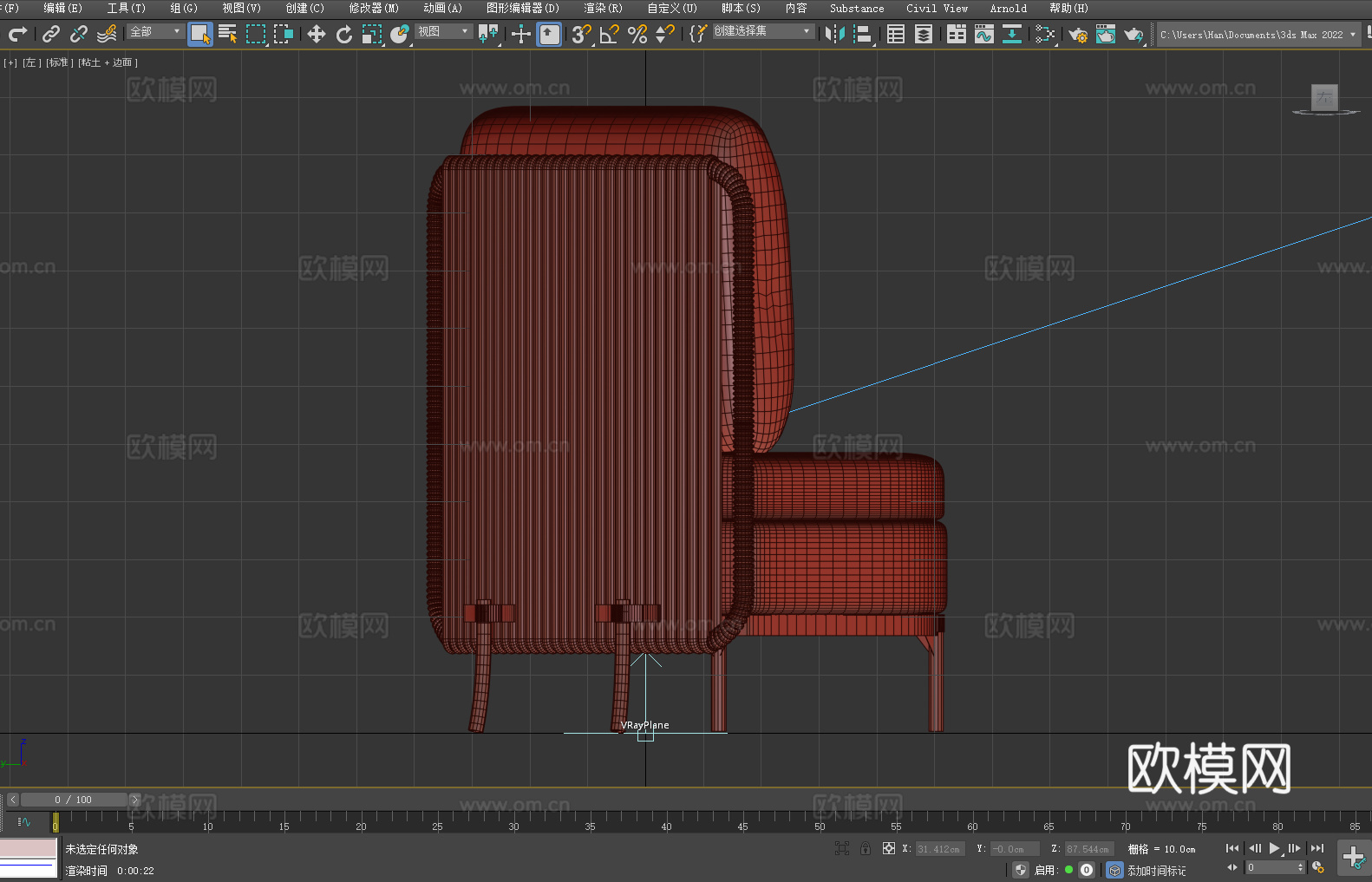Toggle Window/Crossing selection icon
Screen dimensions: 1372x882
pyautogui.click(x=284, y=34)
